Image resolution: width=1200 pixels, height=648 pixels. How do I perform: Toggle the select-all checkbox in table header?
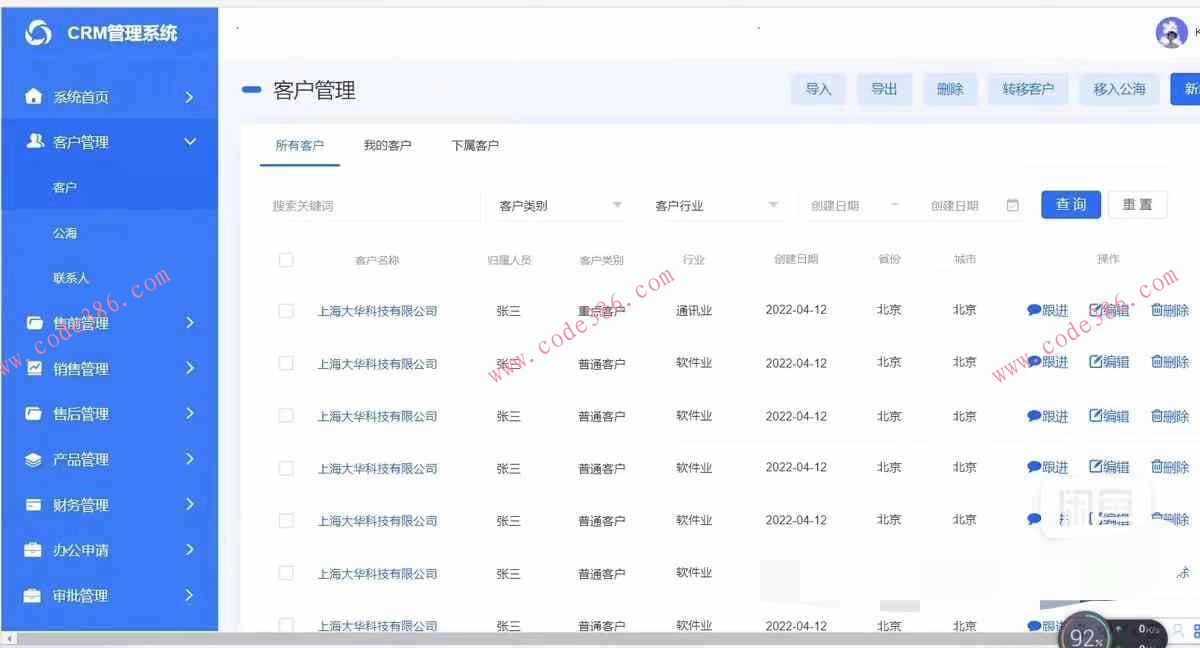pyautogui.click(x=286, y=259)
